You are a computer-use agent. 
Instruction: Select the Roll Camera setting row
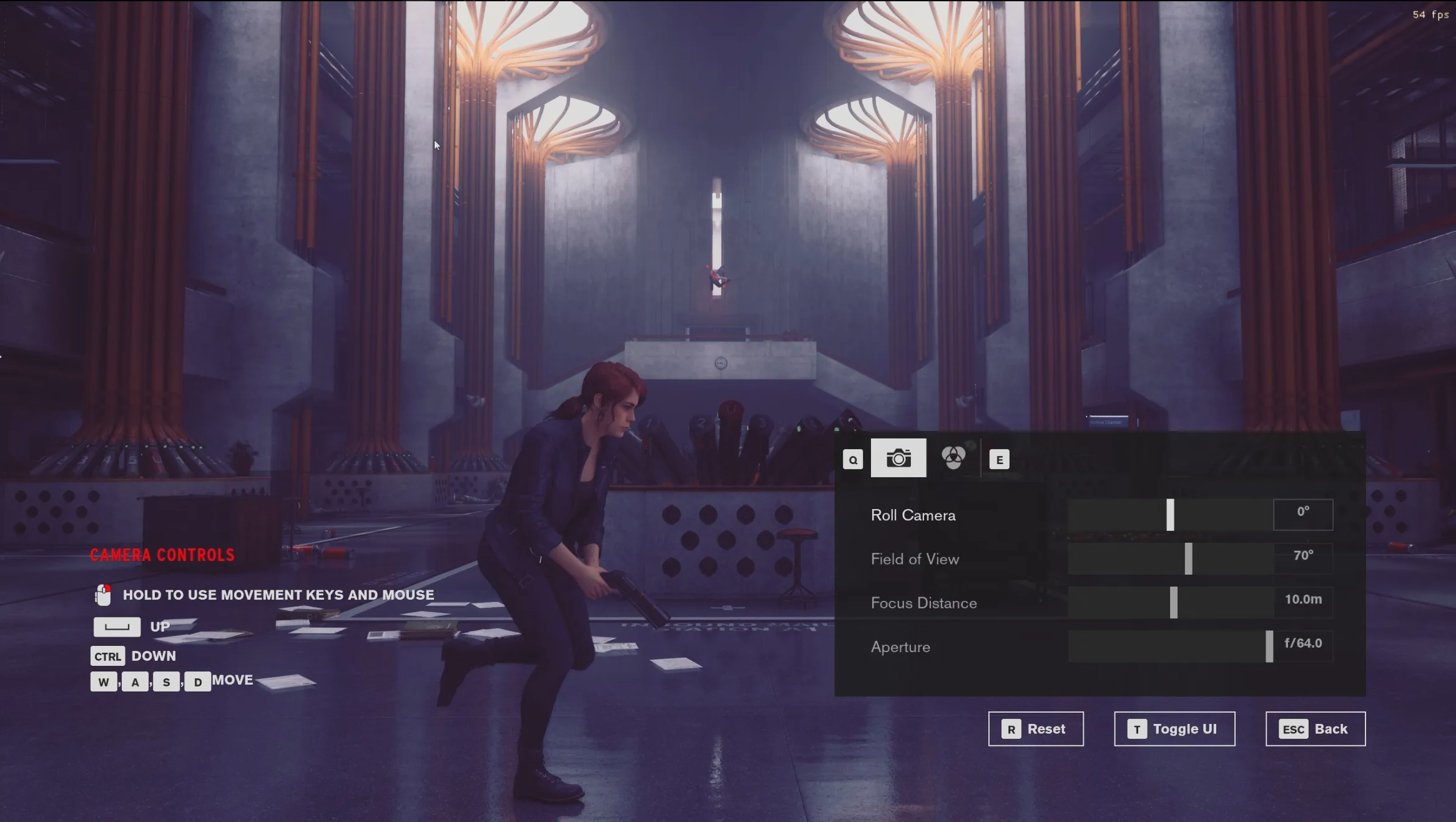(1102, 515)
